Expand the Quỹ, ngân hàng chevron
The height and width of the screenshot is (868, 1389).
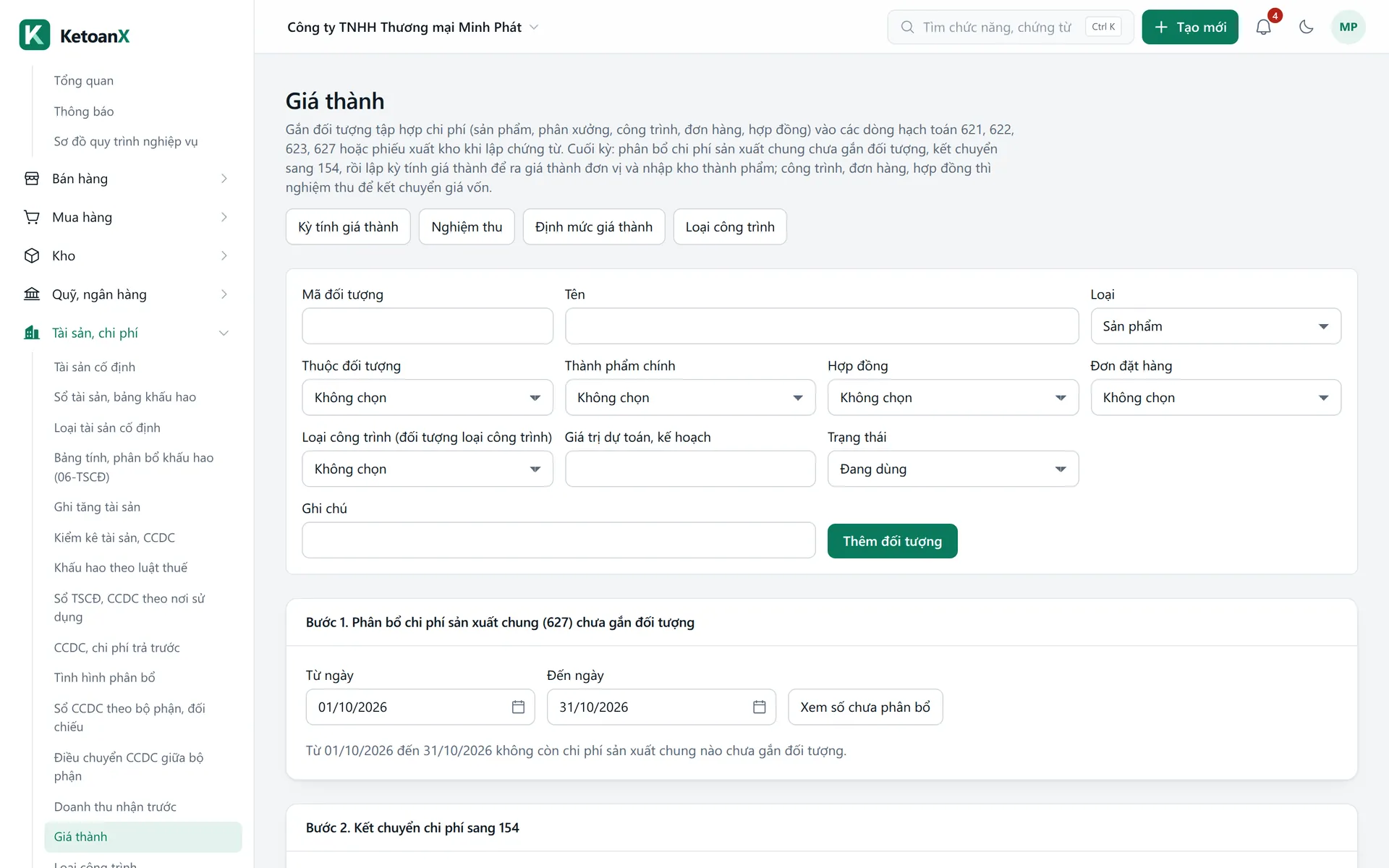(224, 294)
